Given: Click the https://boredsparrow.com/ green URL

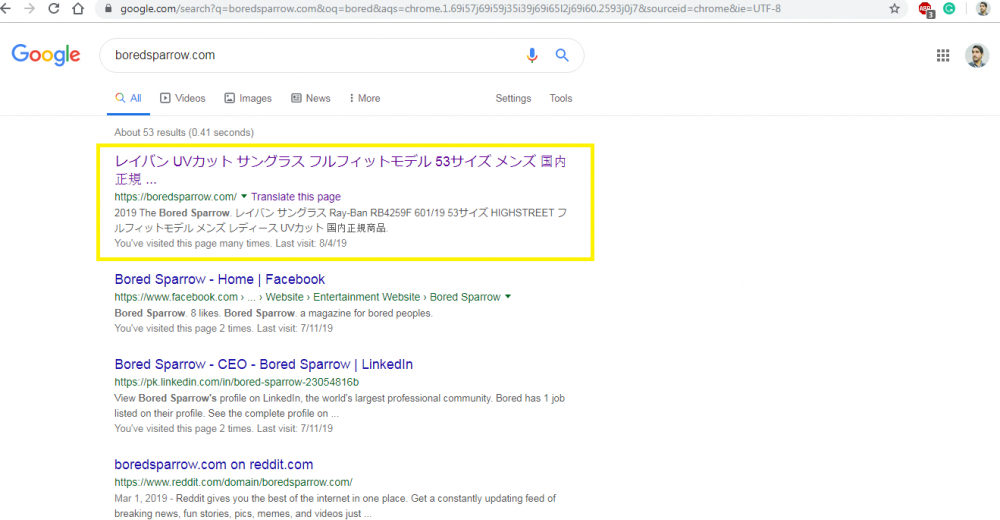Looking at the screenshot, I should (x=175, y=197).
